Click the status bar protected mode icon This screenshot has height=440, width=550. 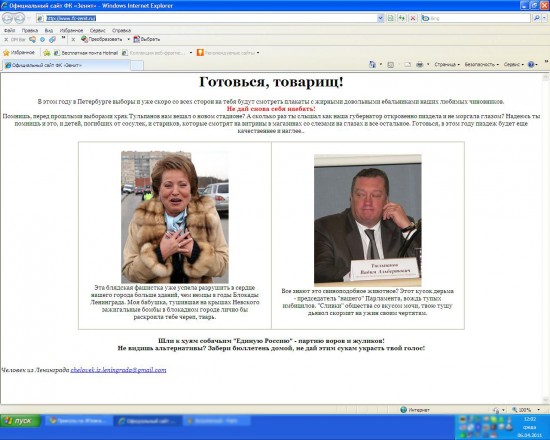click(497, 410)
